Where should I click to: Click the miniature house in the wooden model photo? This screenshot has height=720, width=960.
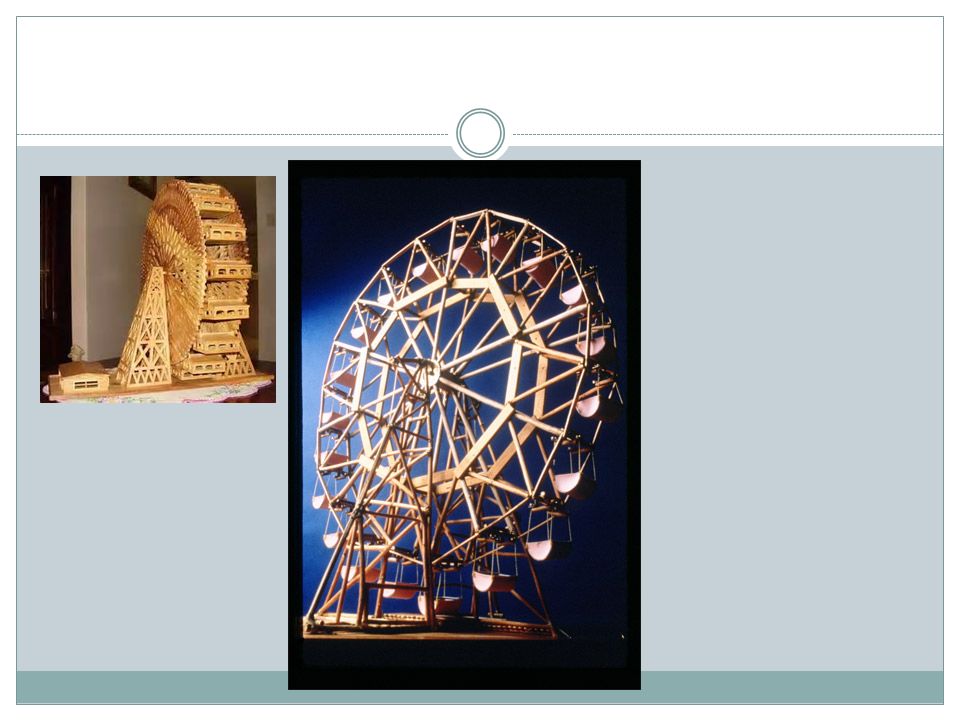point(83,377)
